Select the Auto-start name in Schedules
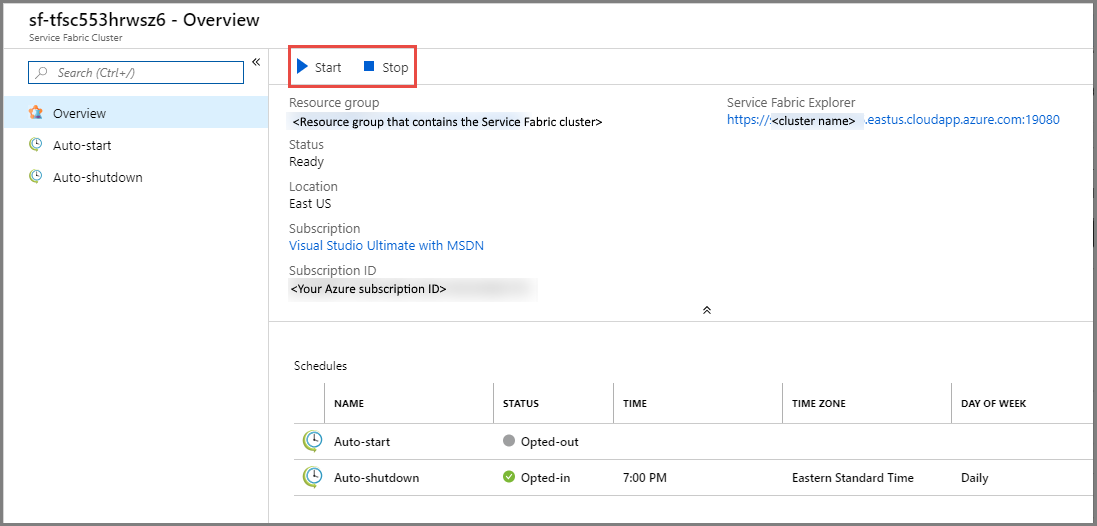This screenshot has height=526, width=1097. coord(362,442)
